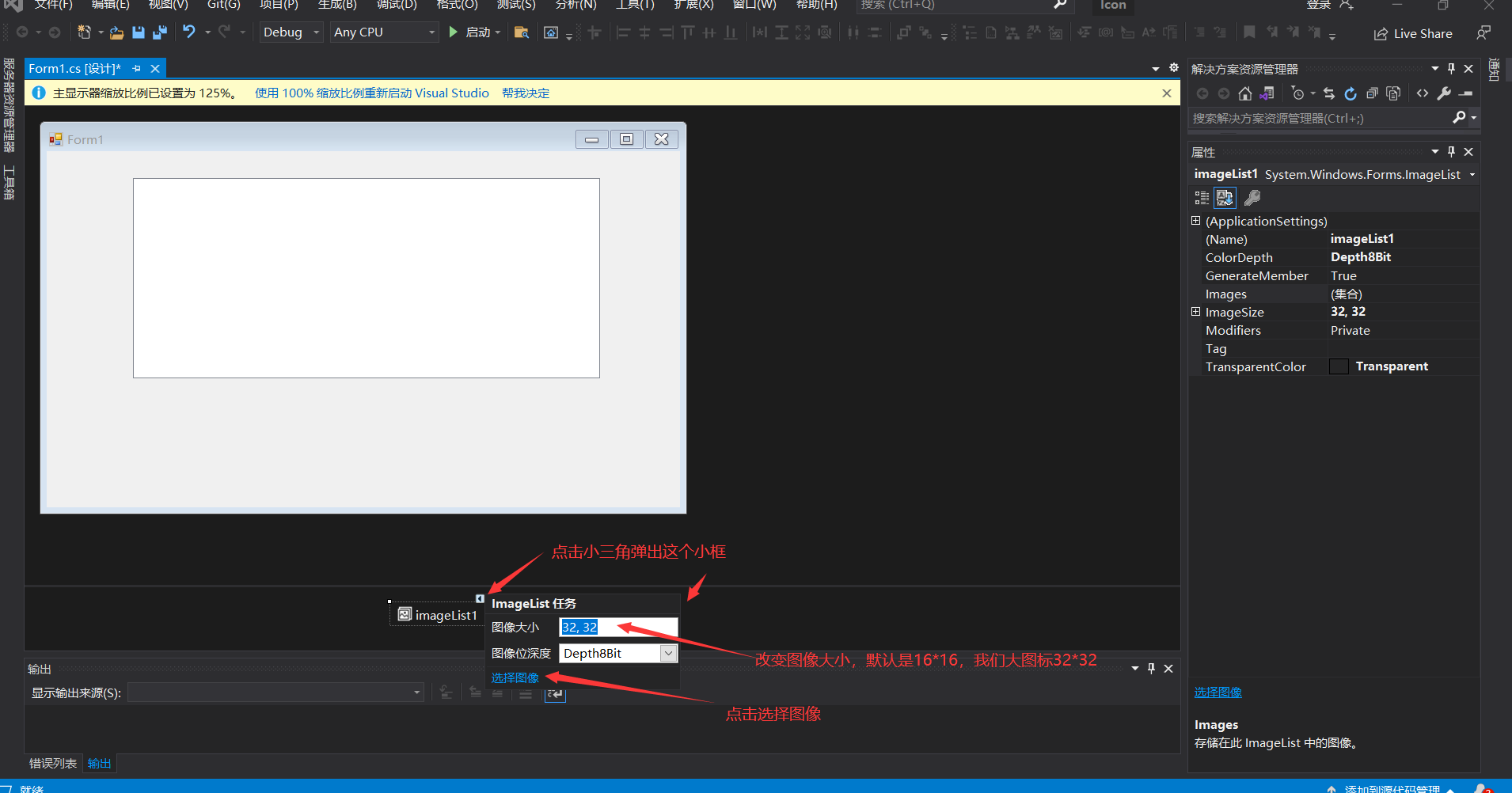This screenshot has height=793, width=1512.
Task: Click the Solution Explorer search box
Action: [x=1320, y=118]
